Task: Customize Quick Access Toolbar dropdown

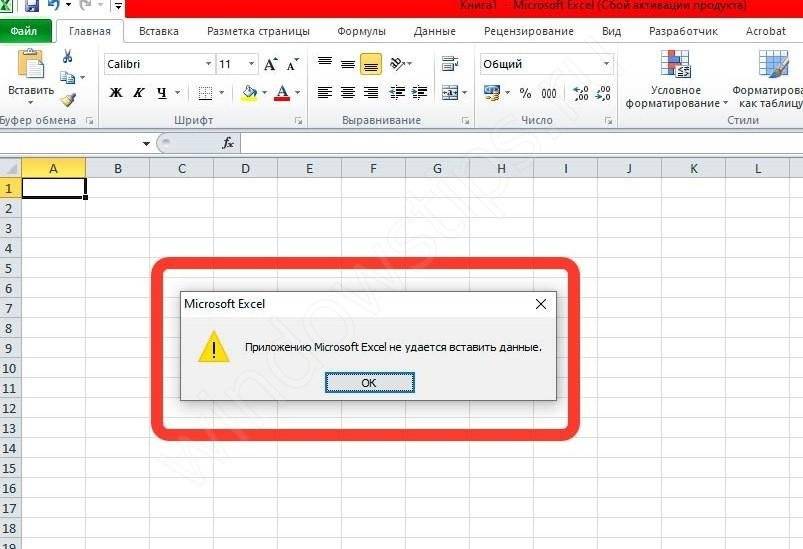Action: 118,6
